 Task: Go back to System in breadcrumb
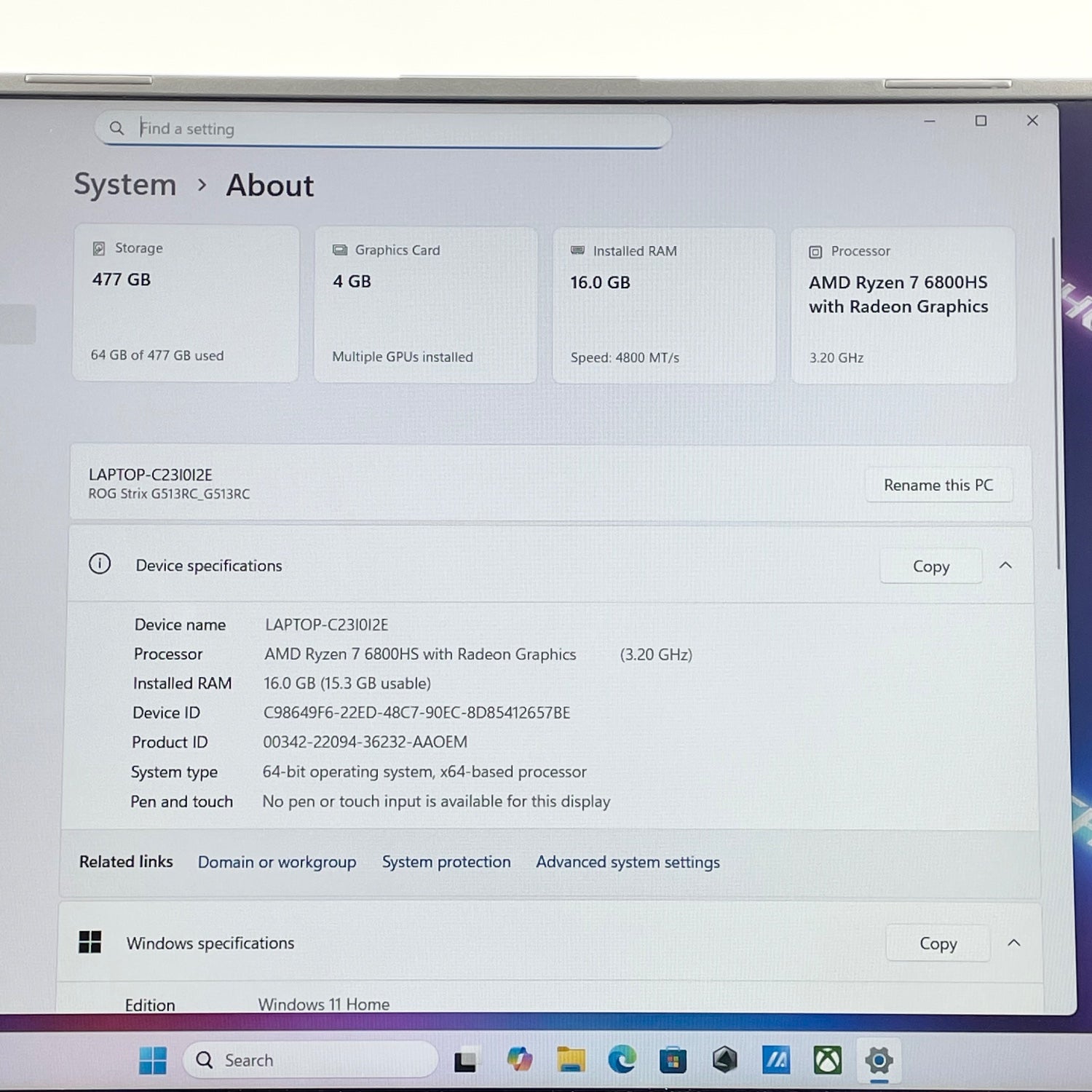pyautogui.click(x=125, y=185)
